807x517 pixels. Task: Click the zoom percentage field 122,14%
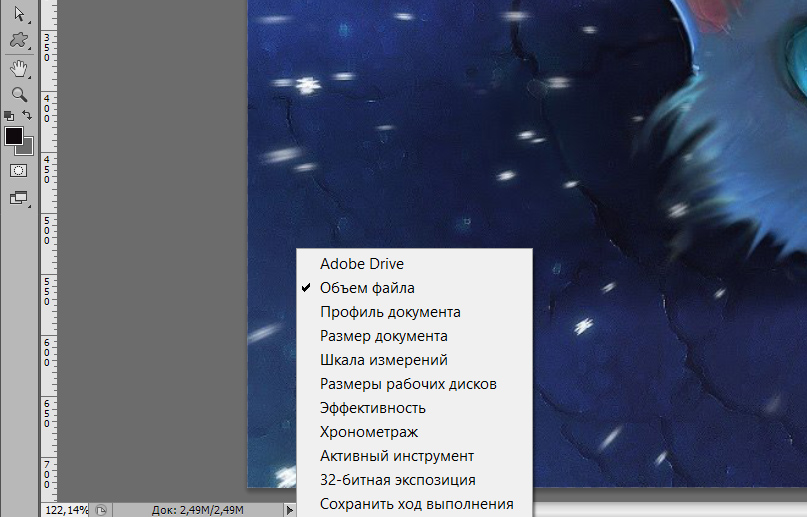[x=66, y=510]
